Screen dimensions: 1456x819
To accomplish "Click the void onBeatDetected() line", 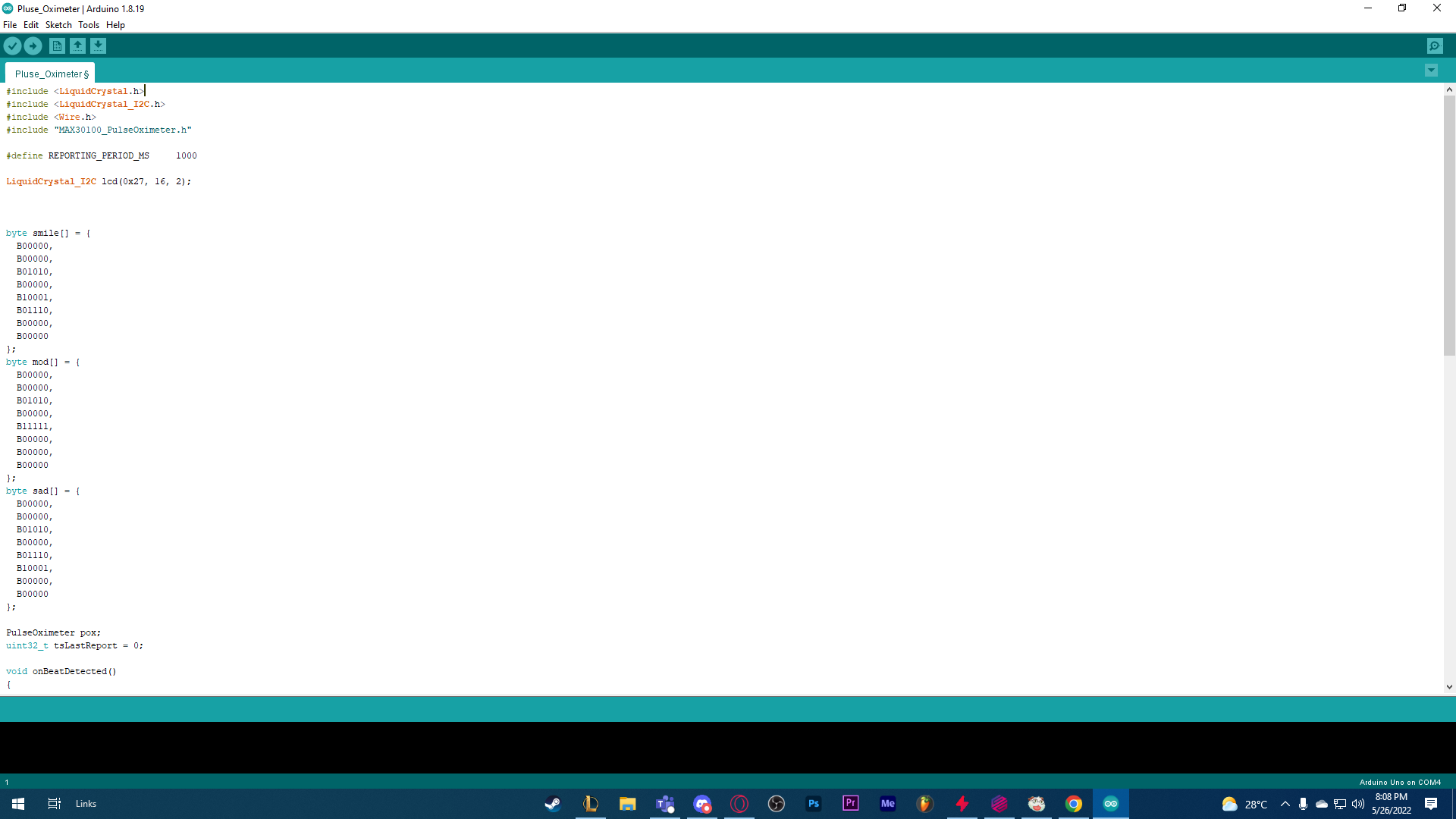I will [61, 671].
